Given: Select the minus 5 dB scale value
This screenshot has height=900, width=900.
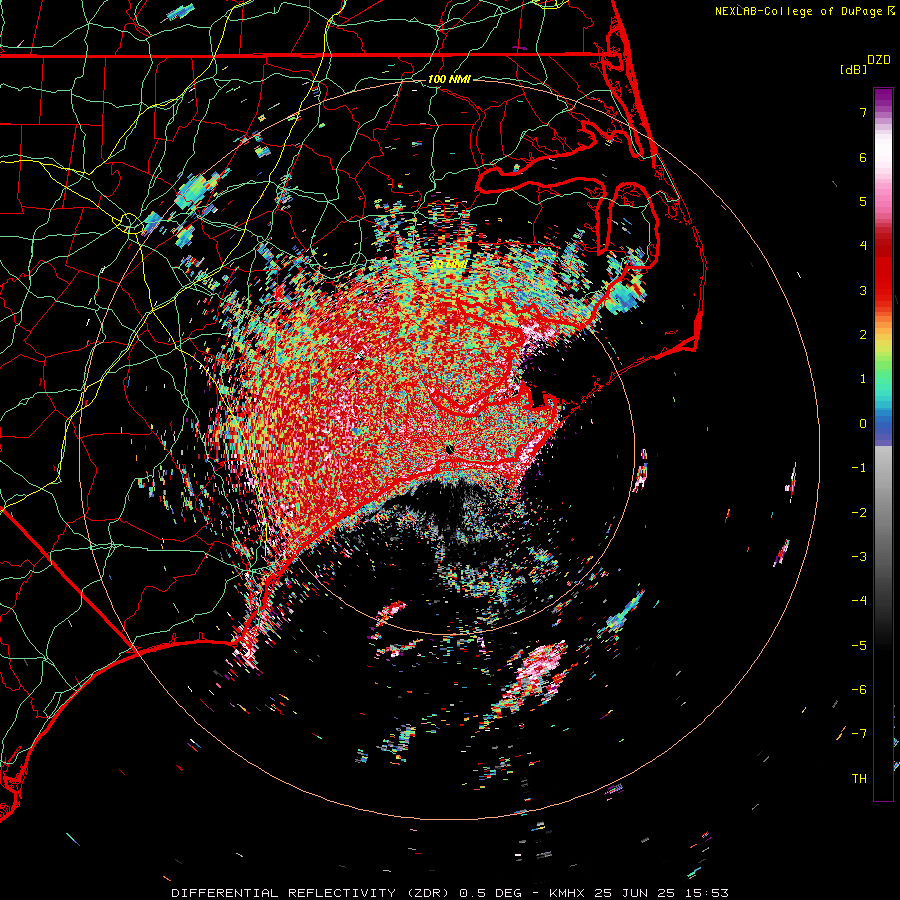Looking at the screenshot, I should point(859,646).
